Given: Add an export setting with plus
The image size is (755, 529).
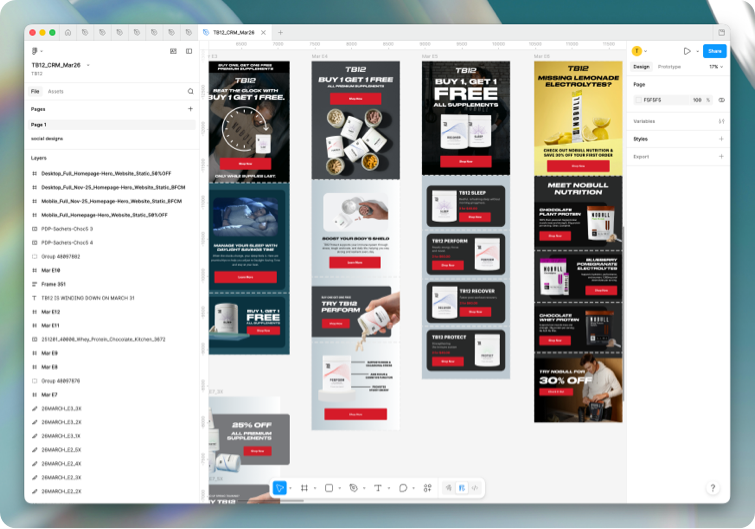Looking at the screenshot, I should click(x=721, y=156).
